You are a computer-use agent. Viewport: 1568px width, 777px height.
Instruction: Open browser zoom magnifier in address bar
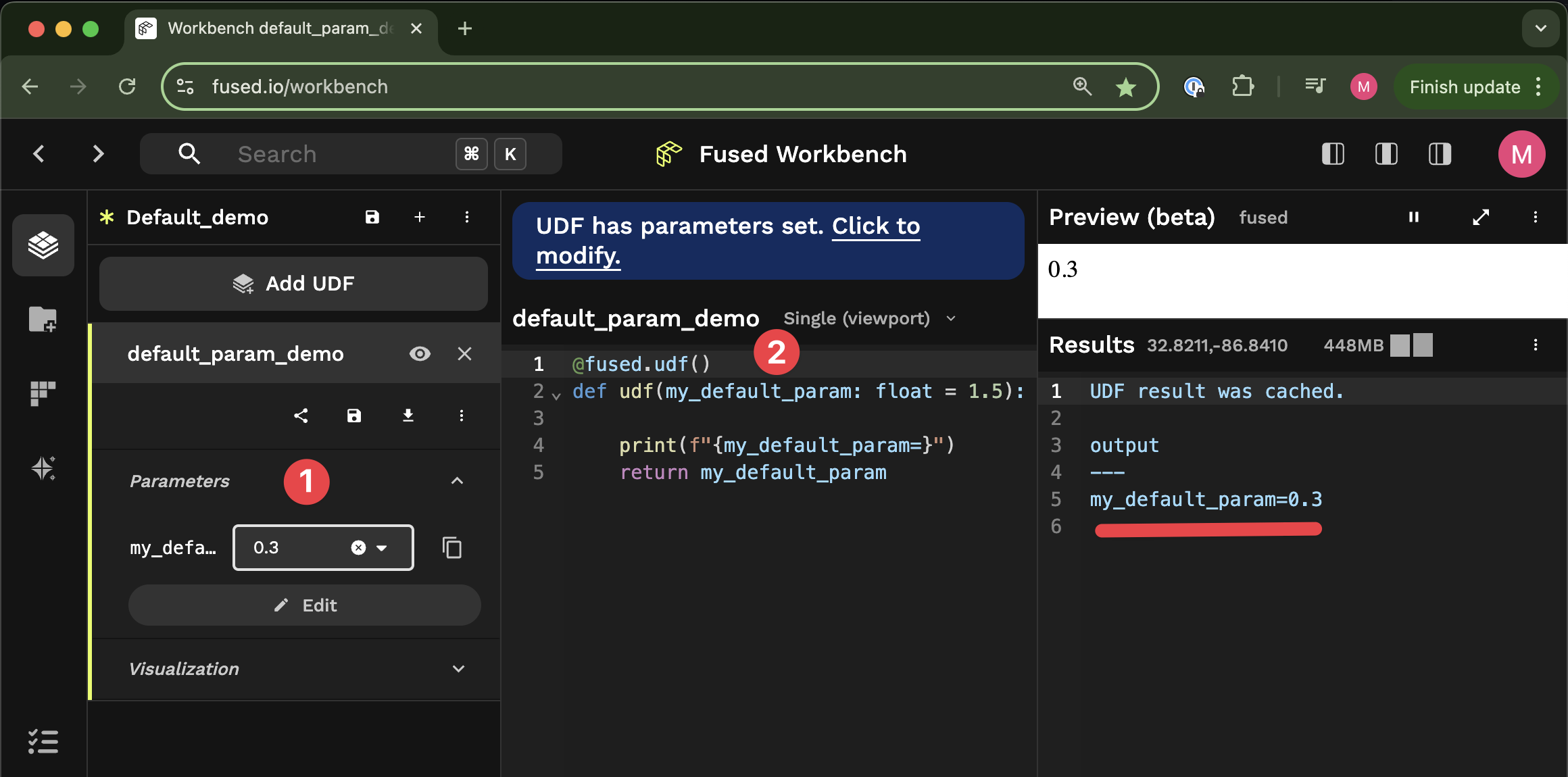click(1082, 86)
